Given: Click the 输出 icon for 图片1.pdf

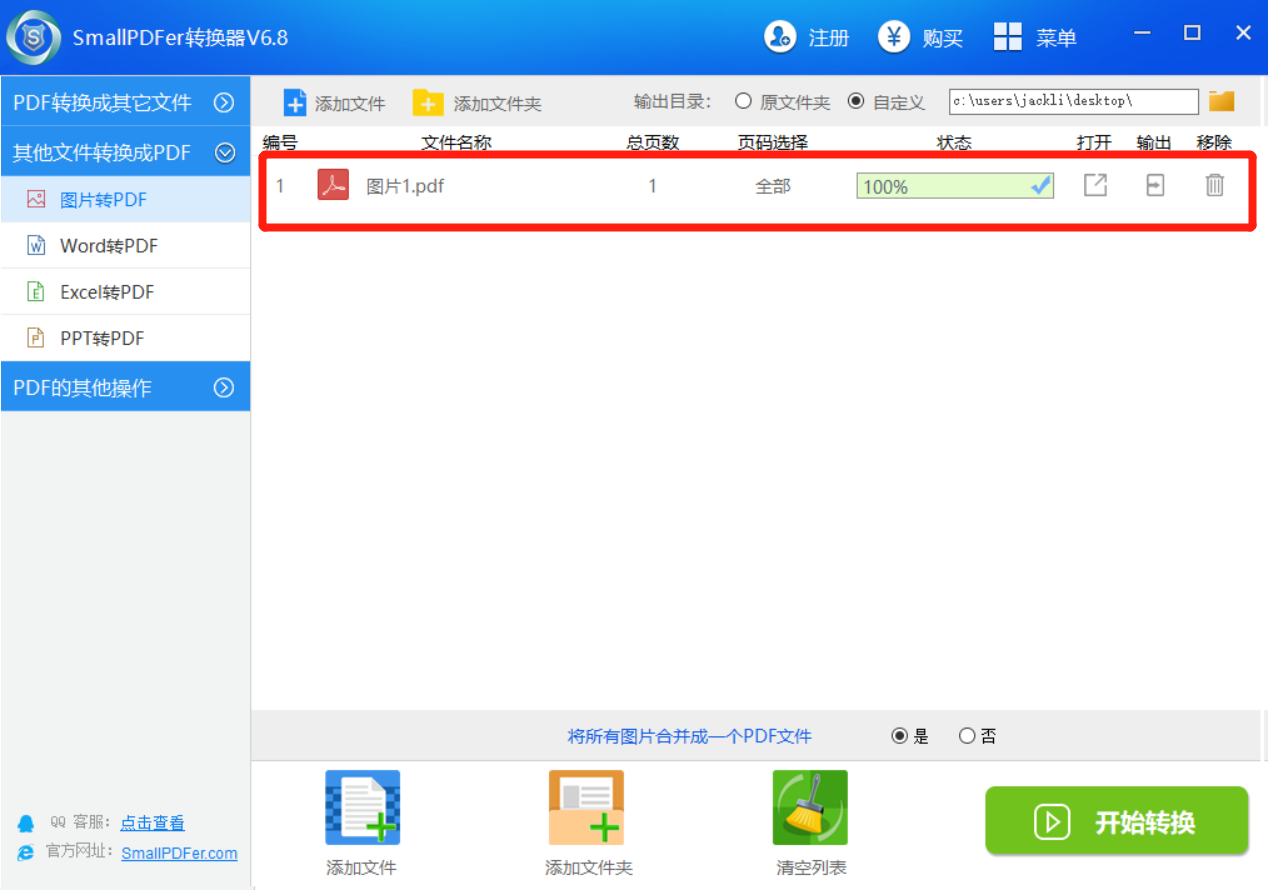Looking at the screenshot, I should [1155, 185].
